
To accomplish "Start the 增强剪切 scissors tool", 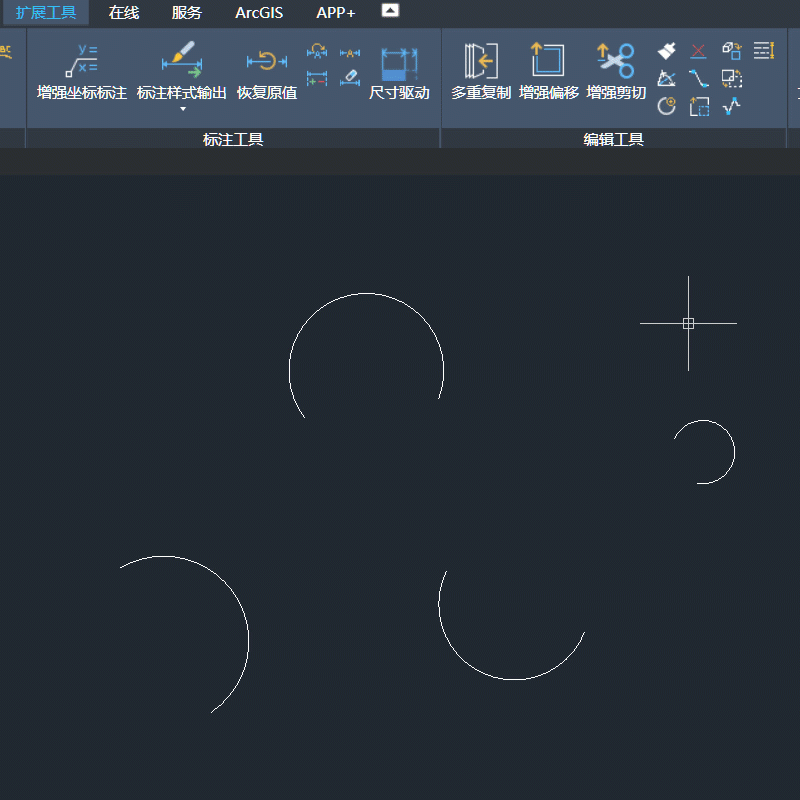I will click(x=616, y=72).
